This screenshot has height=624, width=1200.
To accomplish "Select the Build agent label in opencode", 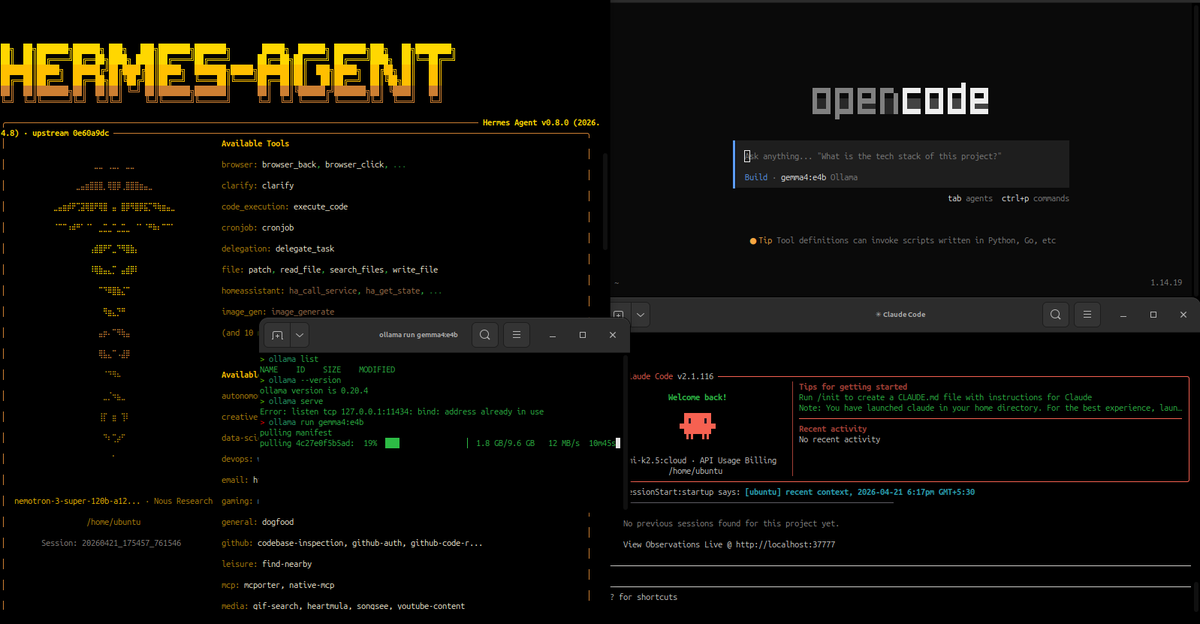I will [756, 177].
